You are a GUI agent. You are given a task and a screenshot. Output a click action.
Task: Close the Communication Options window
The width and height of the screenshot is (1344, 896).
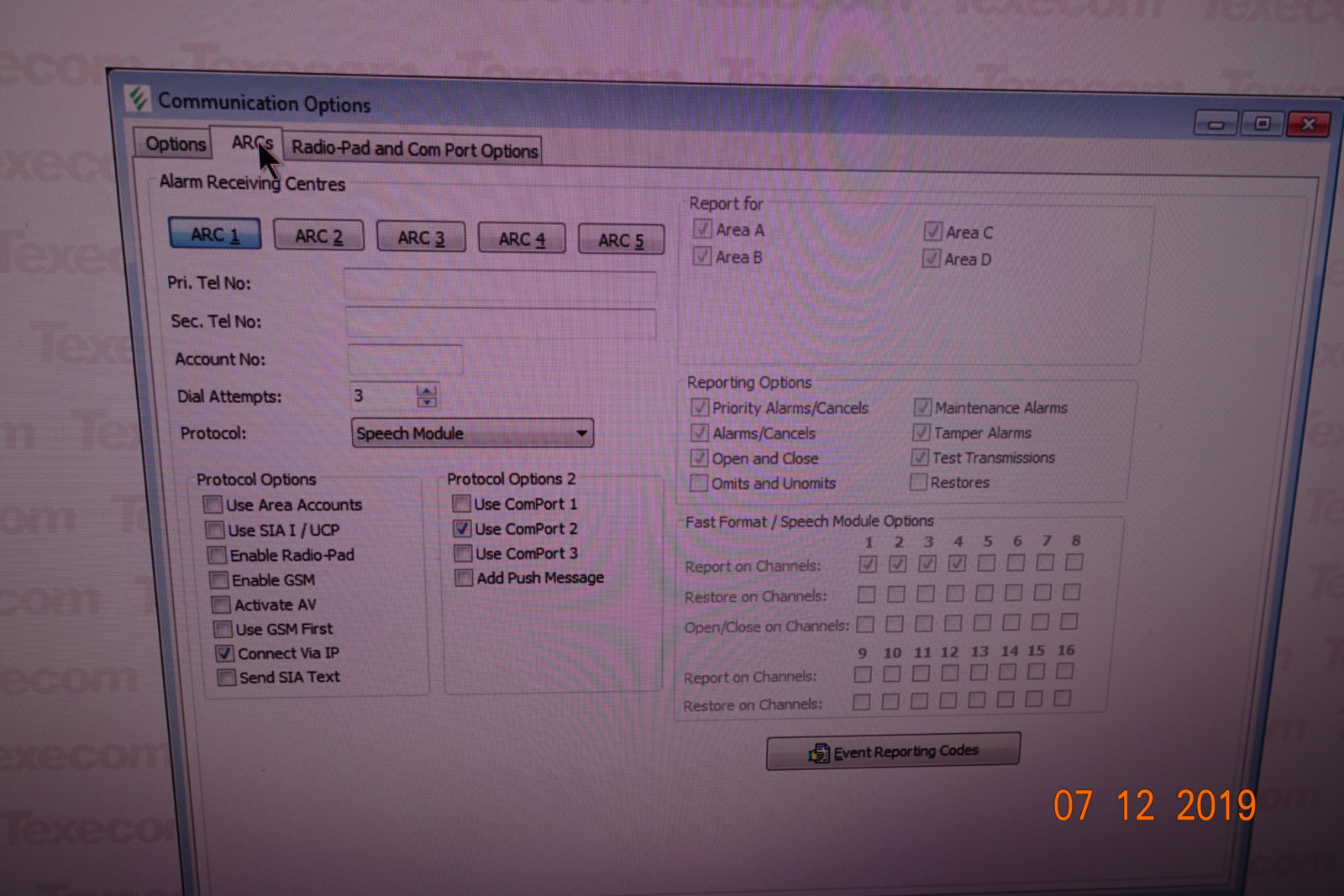(x=1308, y=125)
